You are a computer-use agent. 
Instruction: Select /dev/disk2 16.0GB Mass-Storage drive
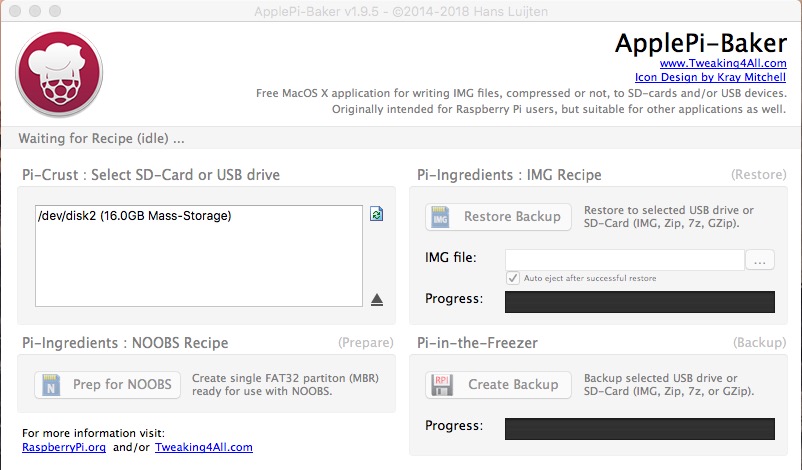pos(135,216)
